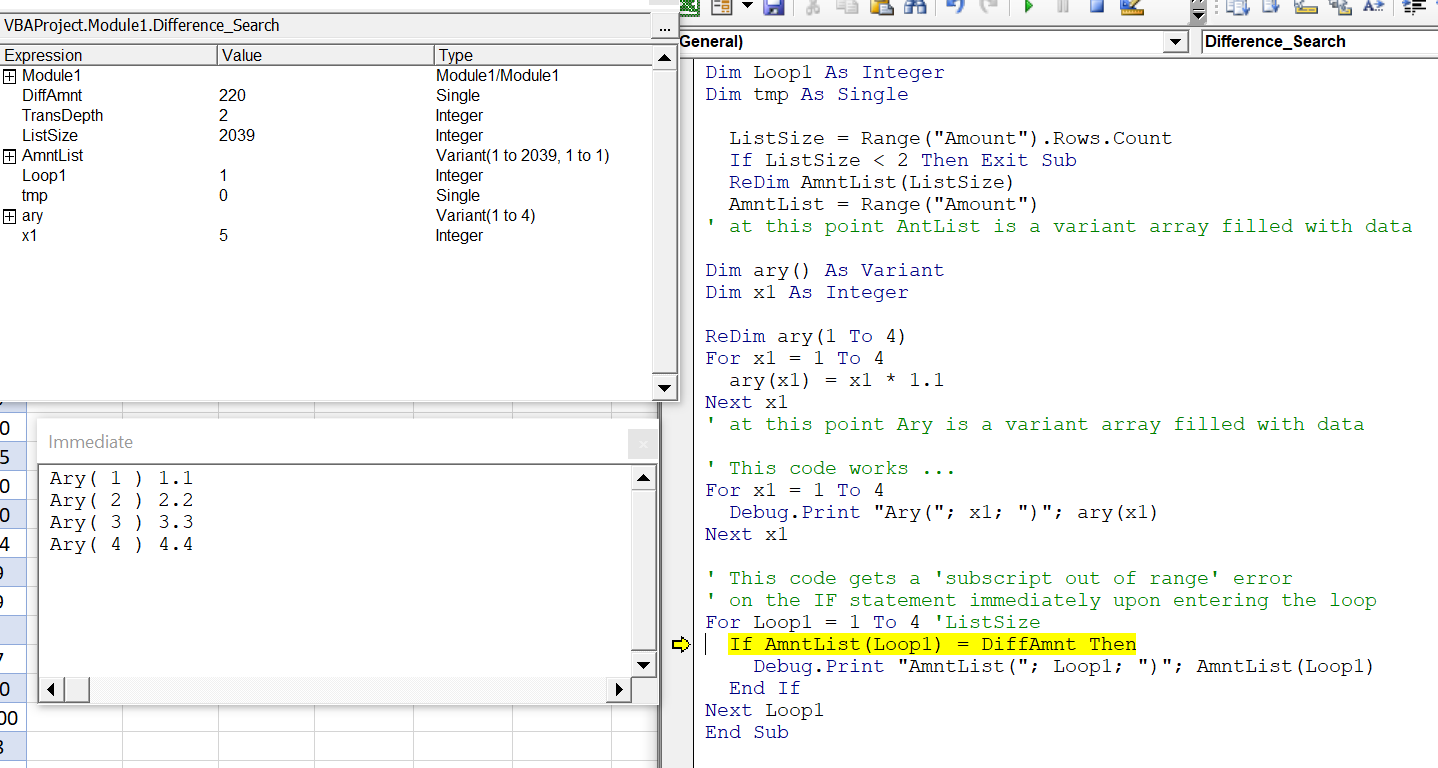Click the View Microsoft Excel toolbar icon
Screen dimensions: 1438x768
(688, 6)
